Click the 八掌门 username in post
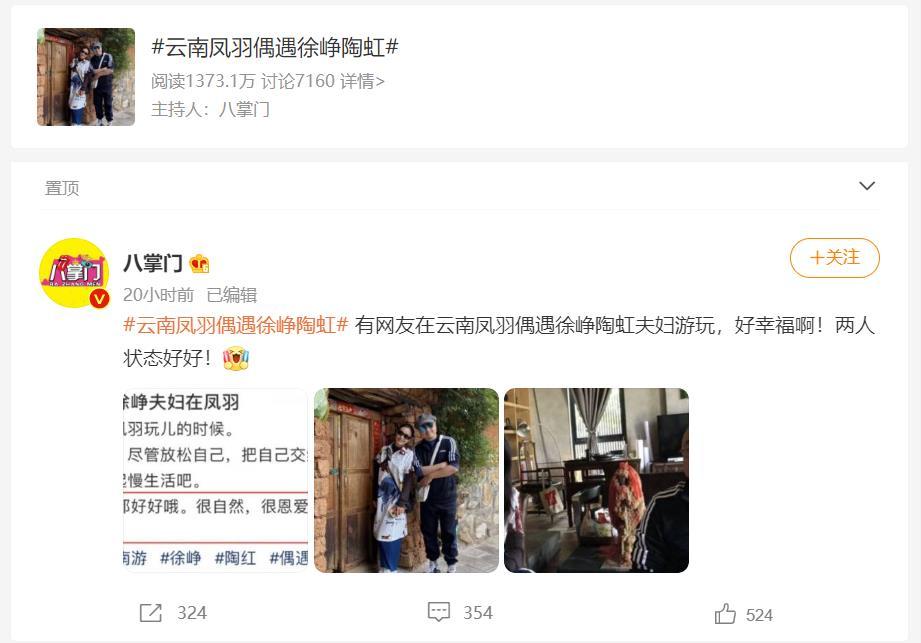This screenshot has height=643, width=921. pyautogui.click(x=153, y=264)
